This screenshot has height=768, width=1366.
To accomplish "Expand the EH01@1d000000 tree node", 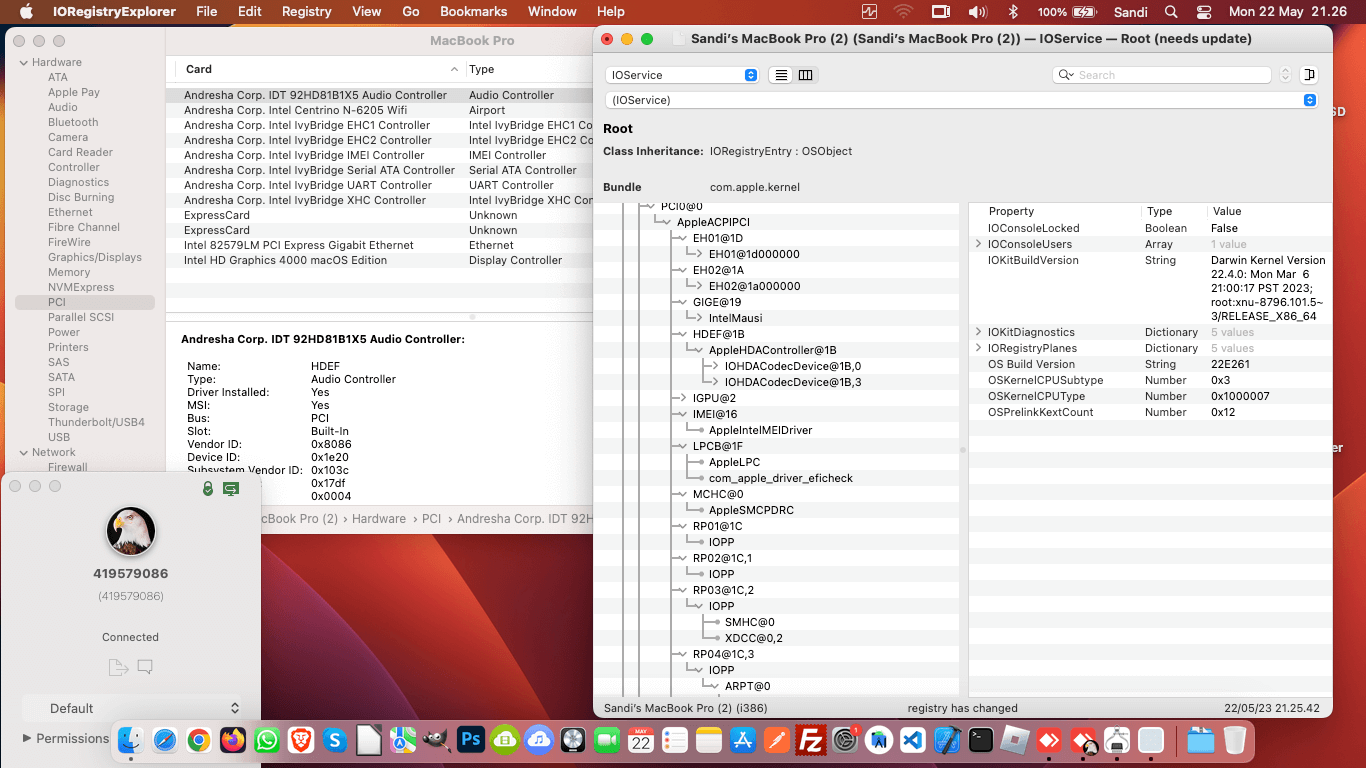I will pyautogui.click(x=699, y=254).
